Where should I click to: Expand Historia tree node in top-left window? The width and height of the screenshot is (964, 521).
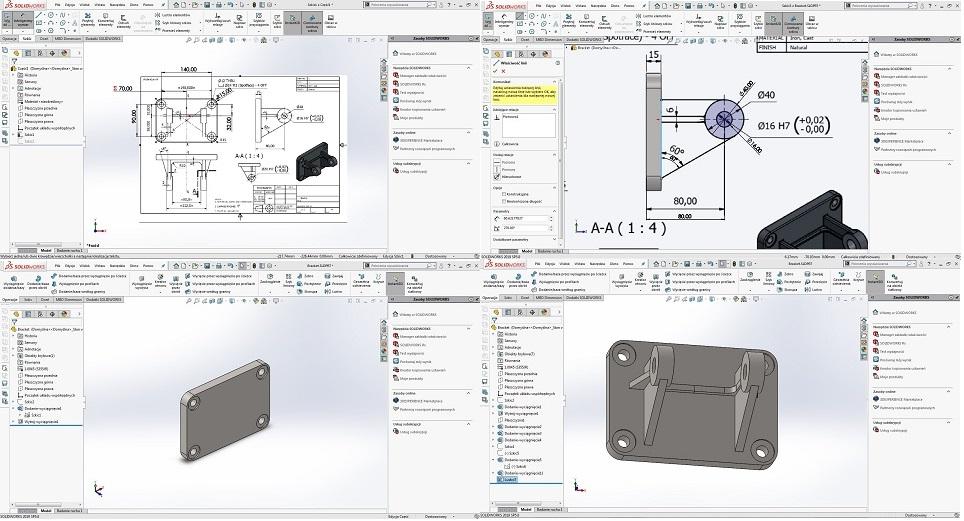pos(14,75)
